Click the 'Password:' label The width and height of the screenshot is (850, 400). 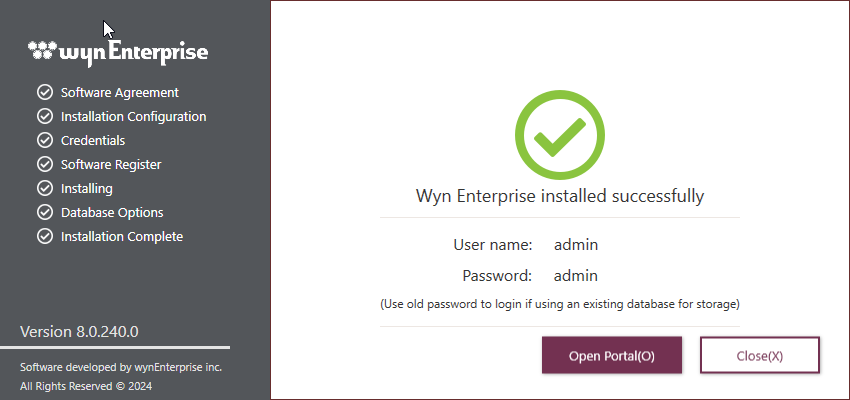point(497,276)
